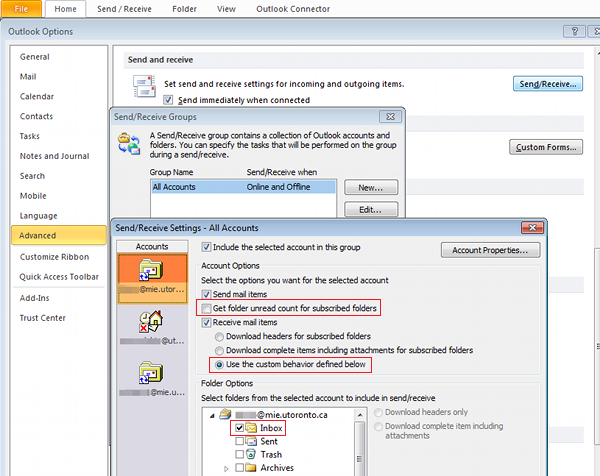Click the Edit... button in Send/Receive Groups
The width and height of the screenshot is (600, 476).
[x=371, y=210]
